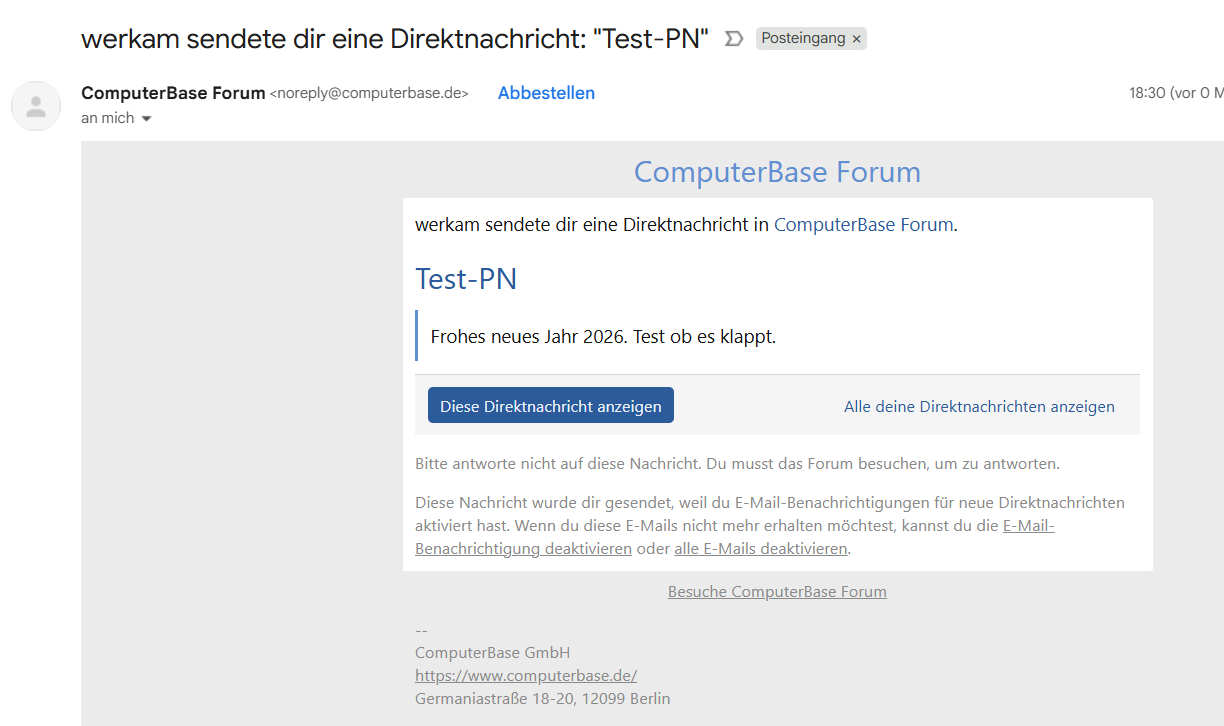Click the quoted text 'Frohes neues Jahr 2026'

(529, 336)
